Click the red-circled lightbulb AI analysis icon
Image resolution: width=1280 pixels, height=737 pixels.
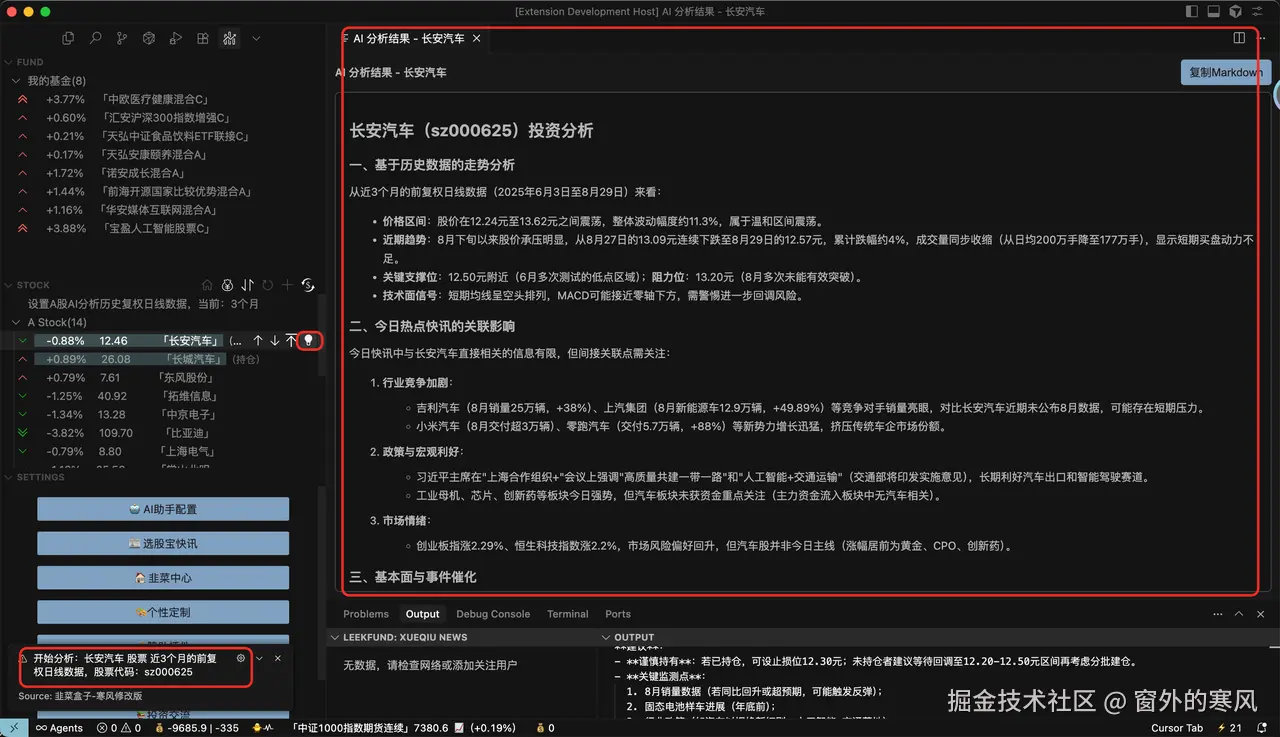pyautogui.click(x=309, y=340)
